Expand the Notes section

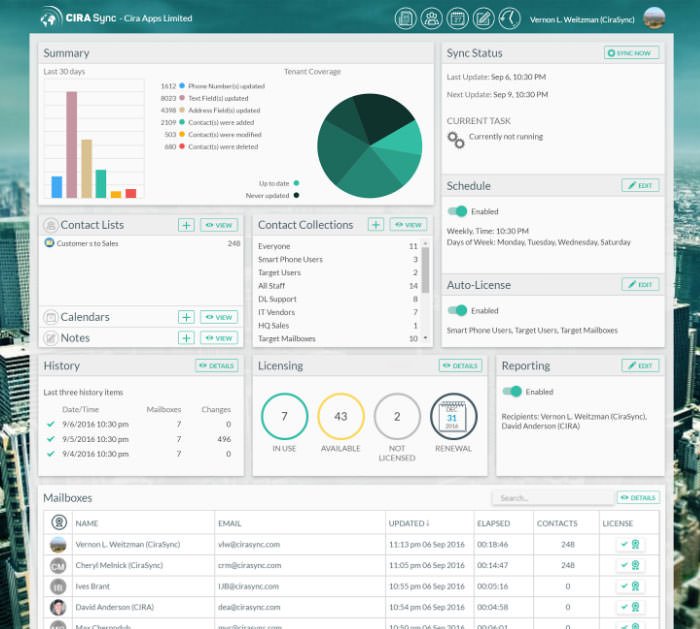point(75,338)
